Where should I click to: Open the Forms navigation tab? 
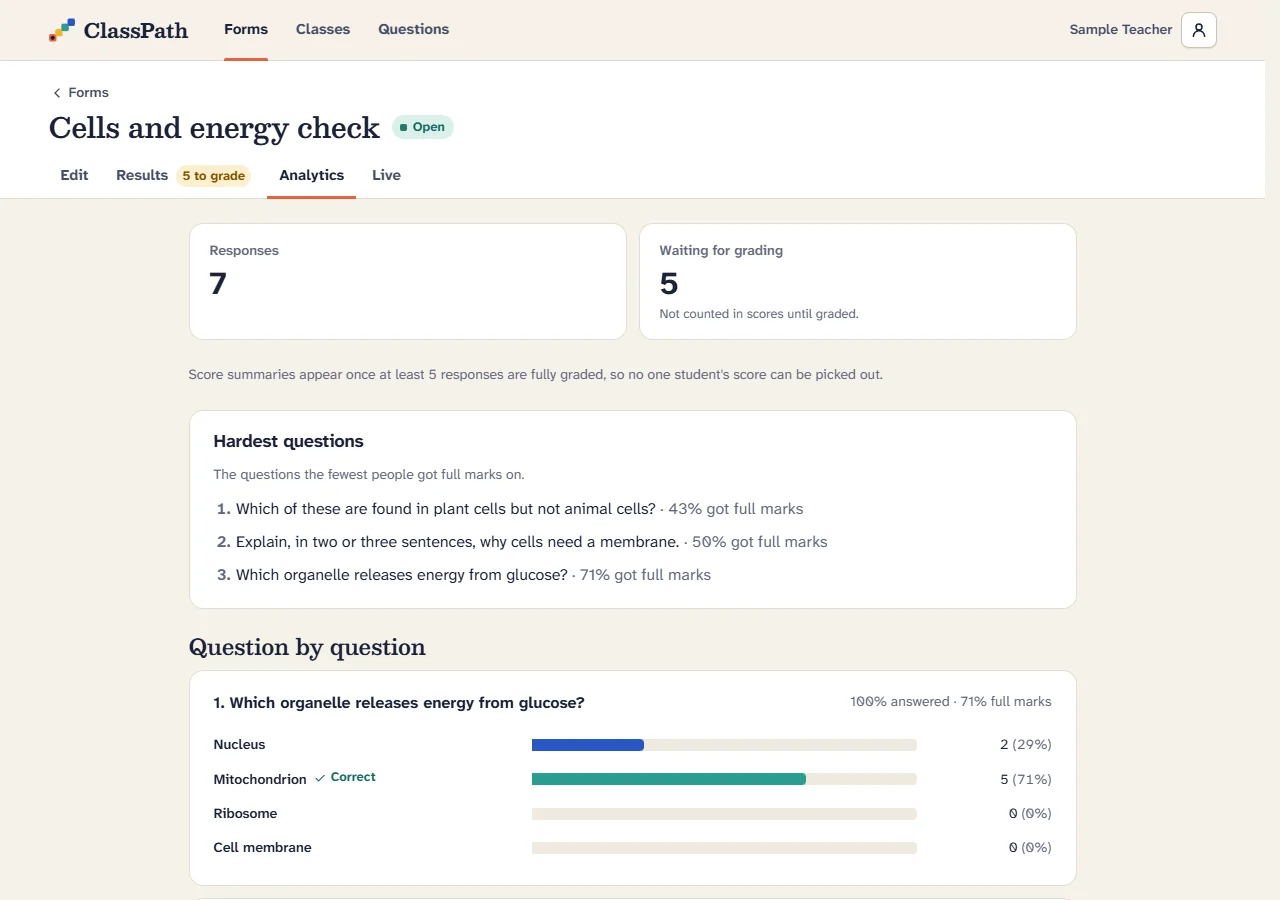(x=246, y=29)
